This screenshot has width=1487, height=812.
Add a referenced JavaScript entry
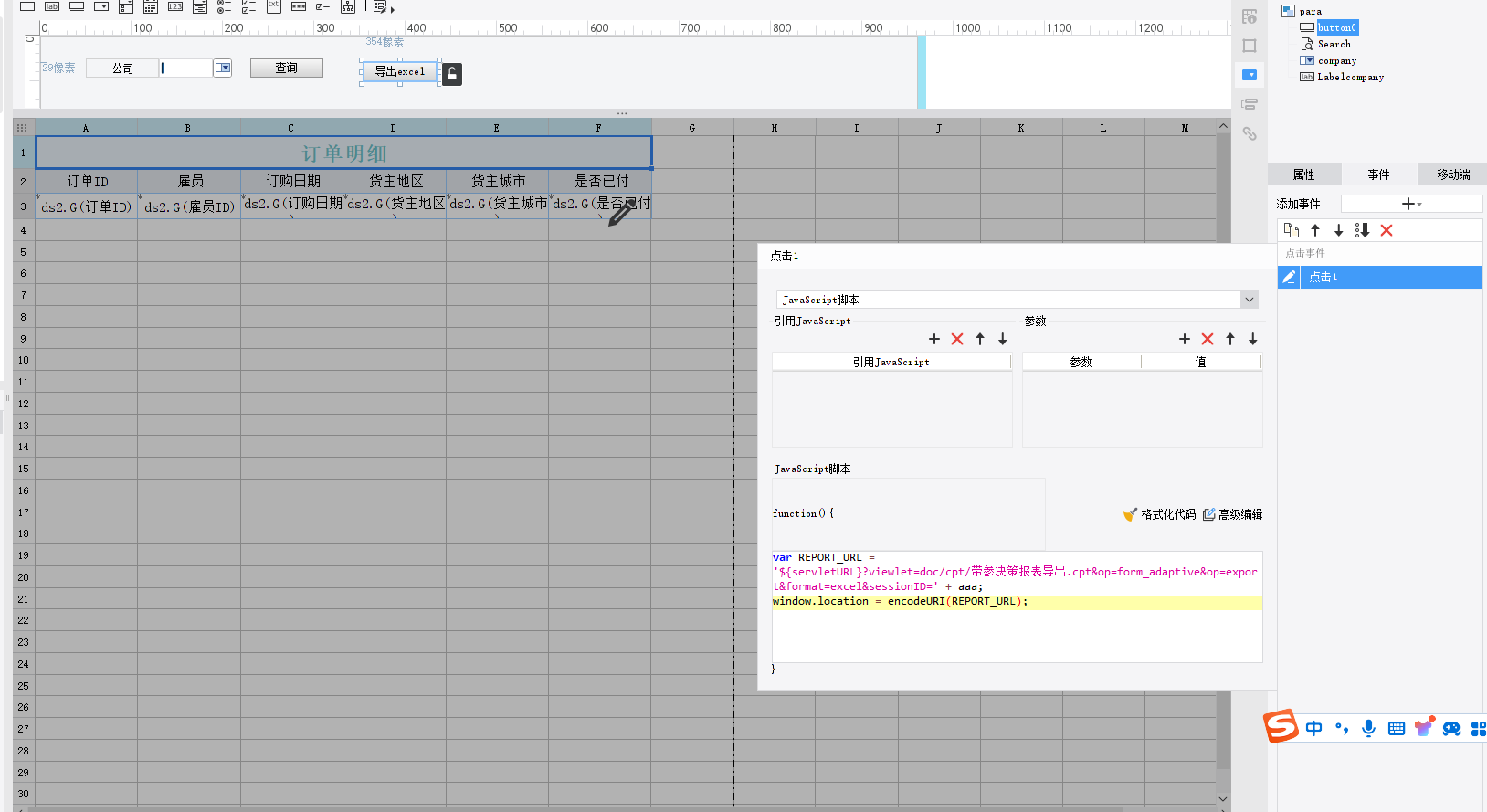coord(934,339)
